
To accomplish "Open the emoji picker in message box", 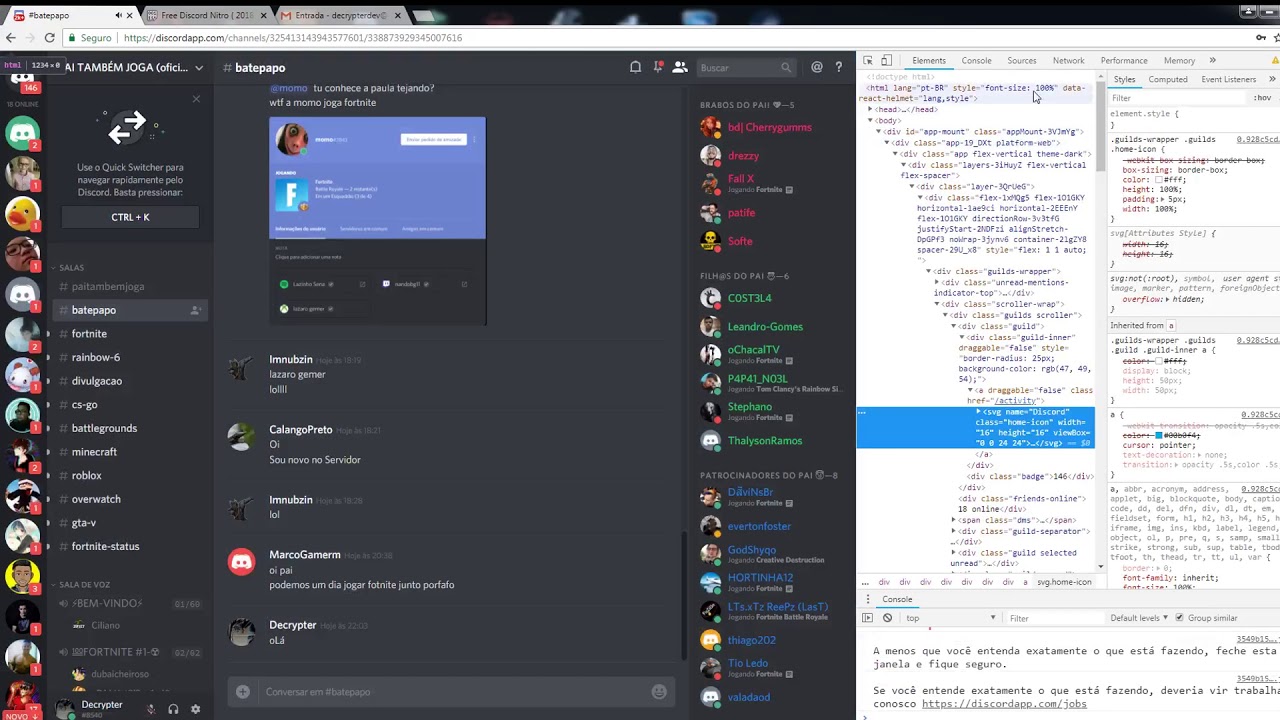I will point(659,691).
